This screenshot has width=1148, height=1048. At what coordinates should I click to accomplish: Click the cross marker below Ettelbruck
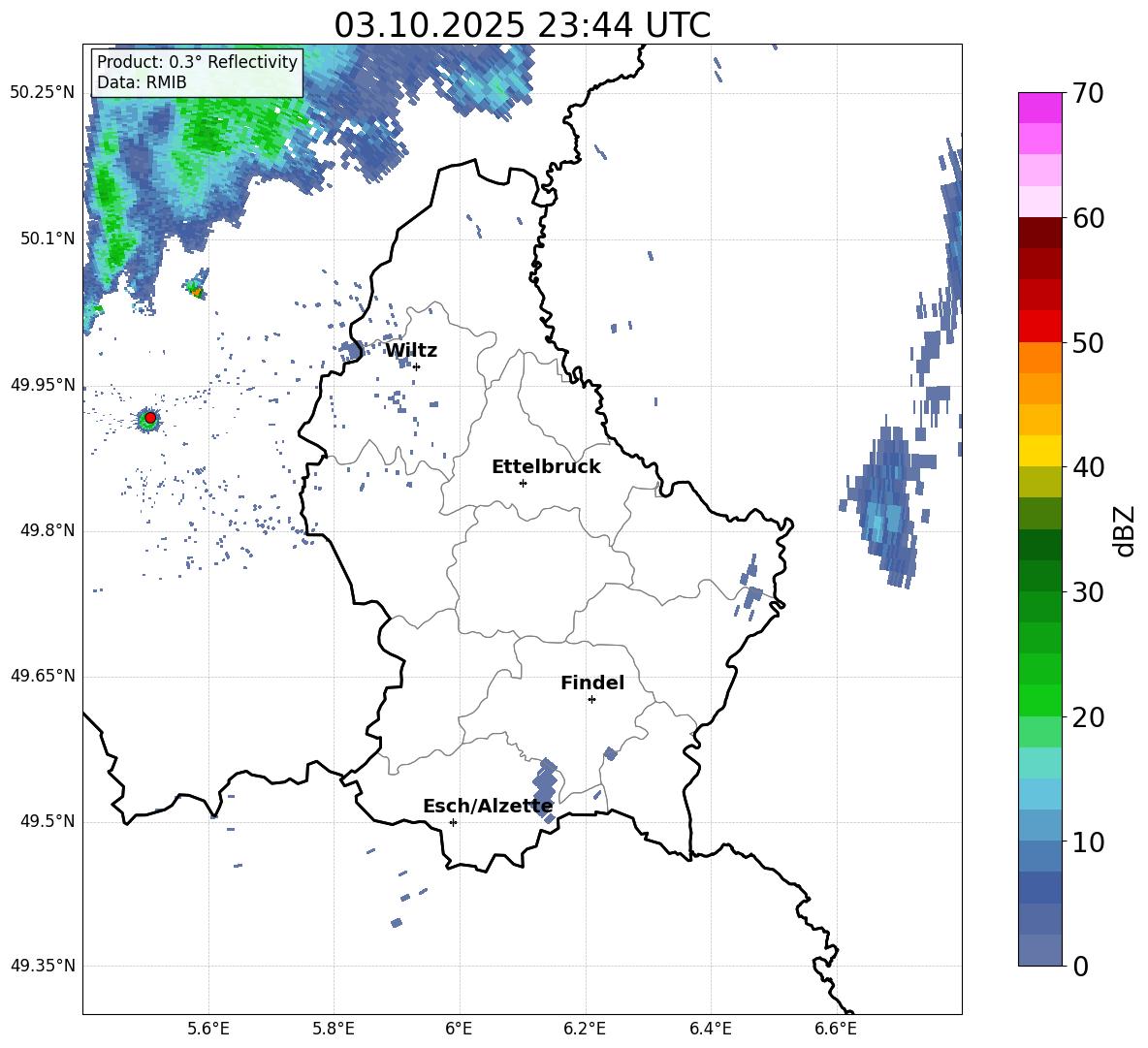[523, 483]
